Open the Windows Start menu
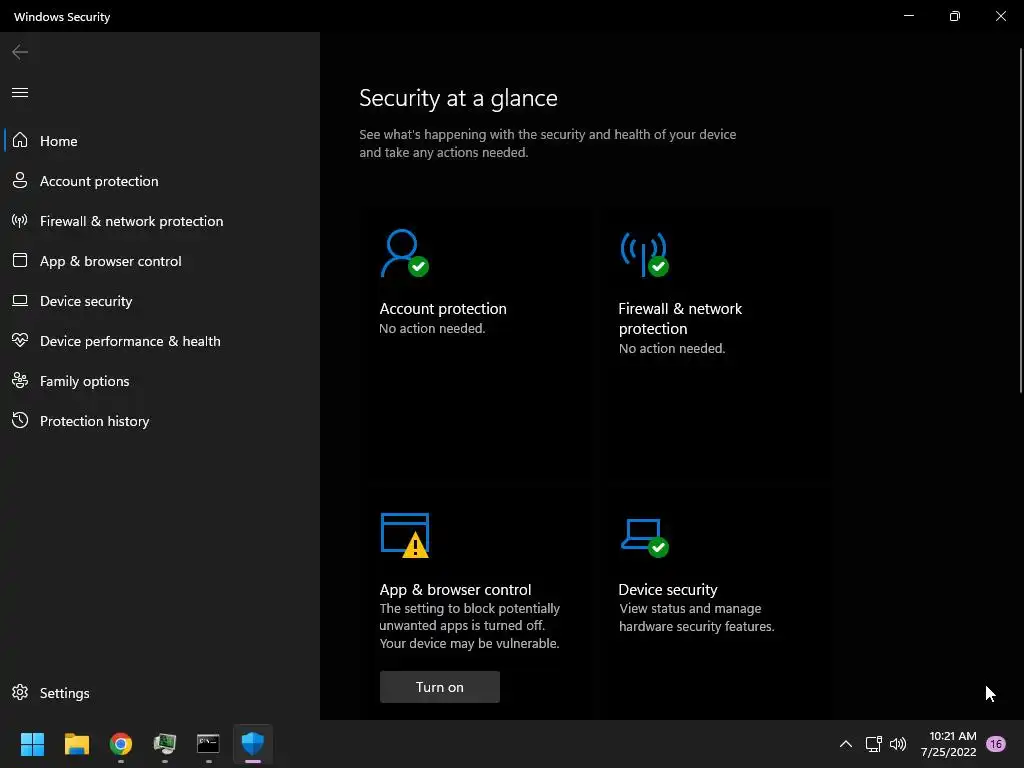The image size is (1024, 768). [32, 744]
